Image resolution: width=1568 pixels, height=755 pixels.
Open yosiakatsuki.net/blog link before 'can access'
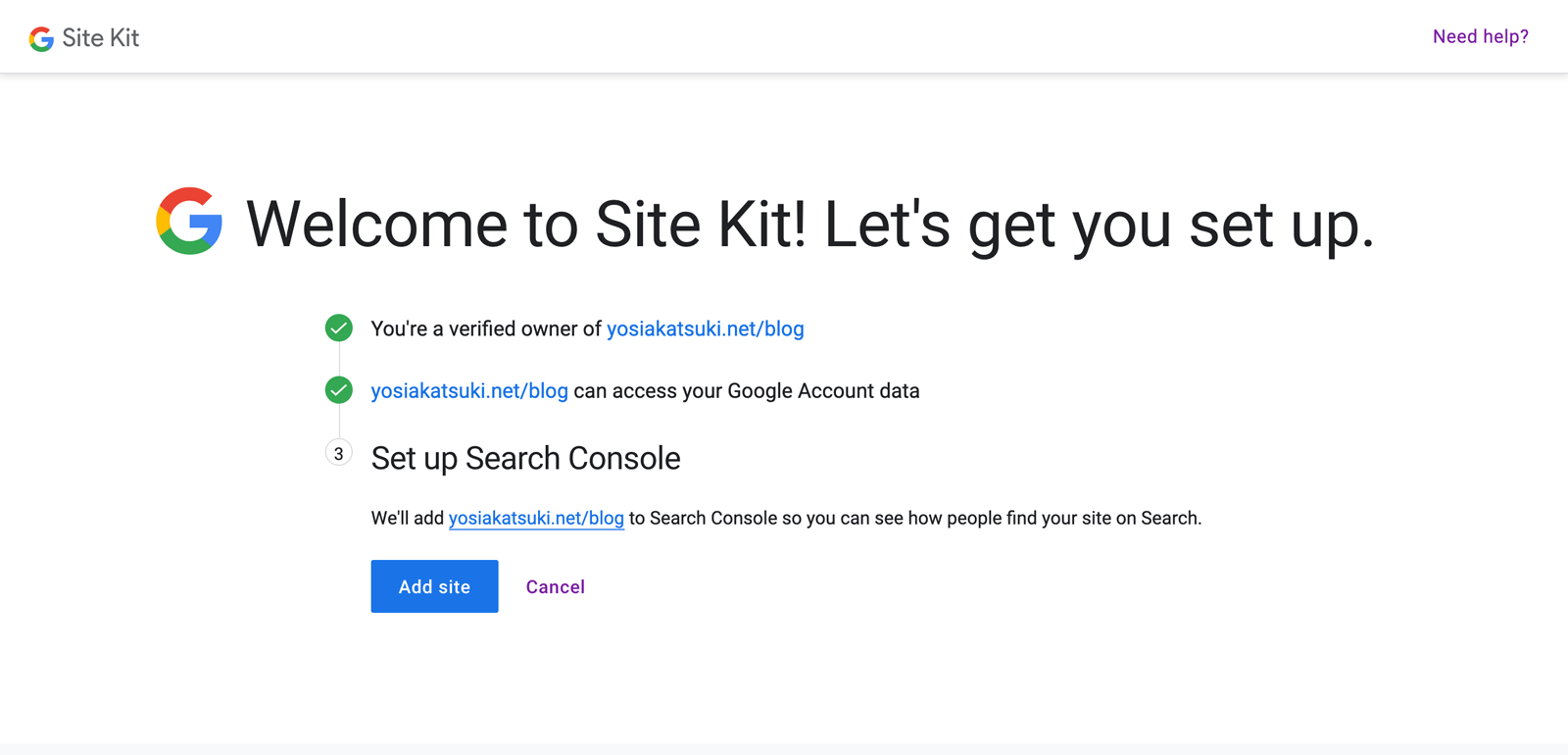click(469, 390)
